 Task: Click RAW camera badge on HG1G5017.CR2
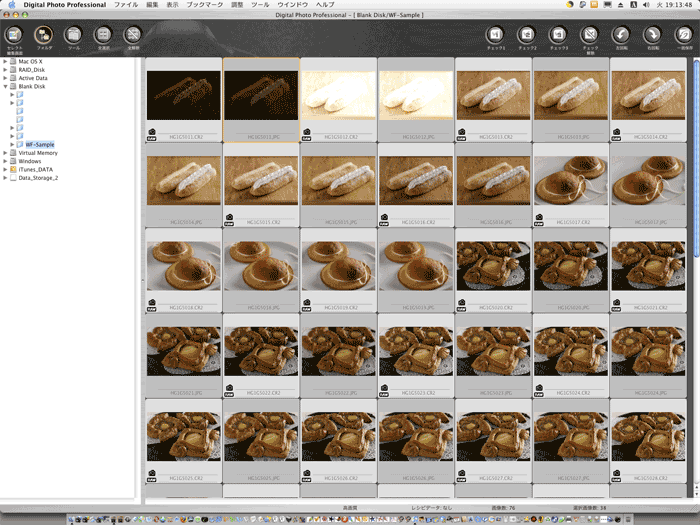coord(539,220)
